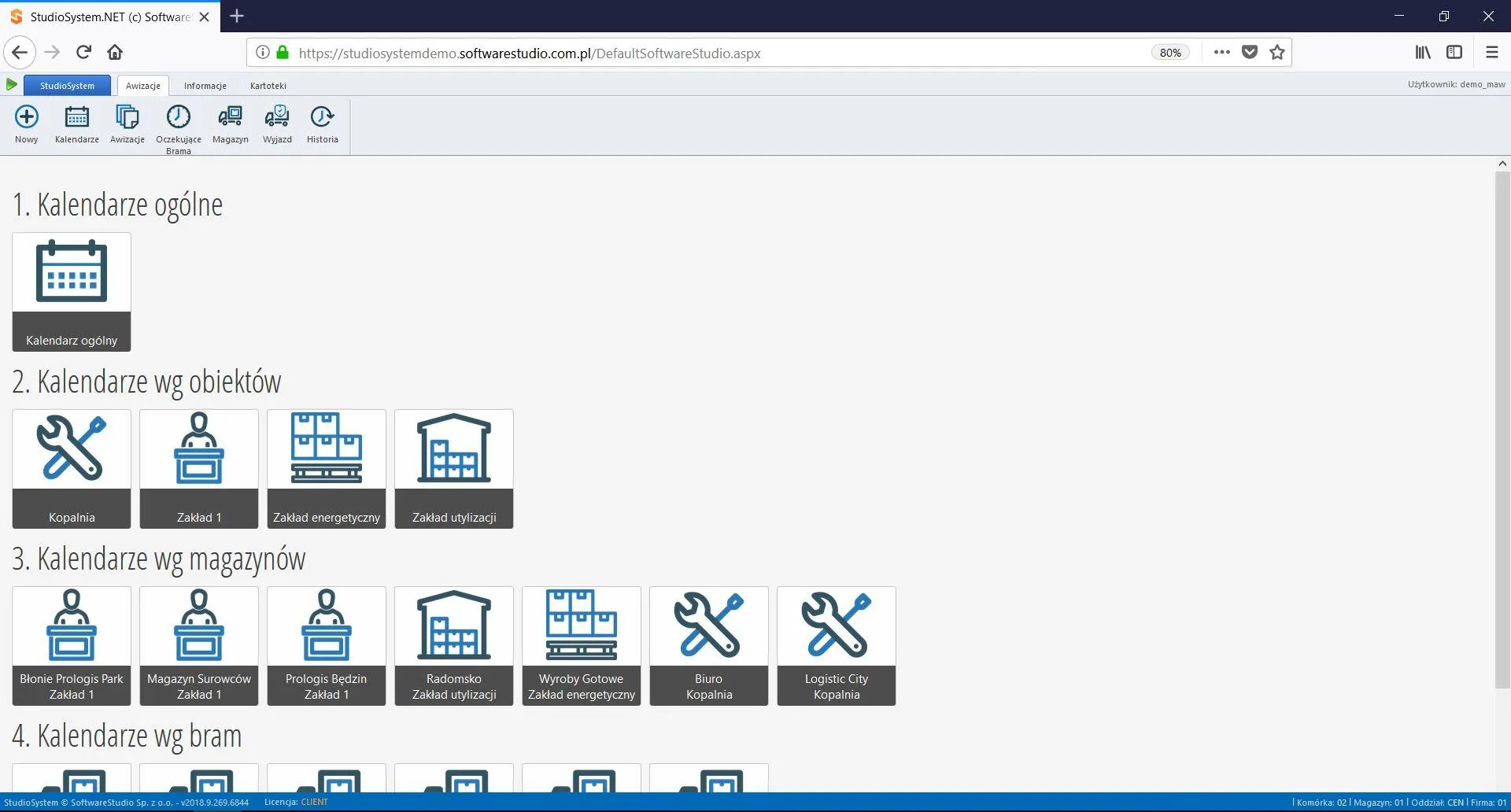Screen dimensions: 1511x812
Task: Open Magazyn Surowców Zakład 1 tile
Action: click(x=199, y=646)
